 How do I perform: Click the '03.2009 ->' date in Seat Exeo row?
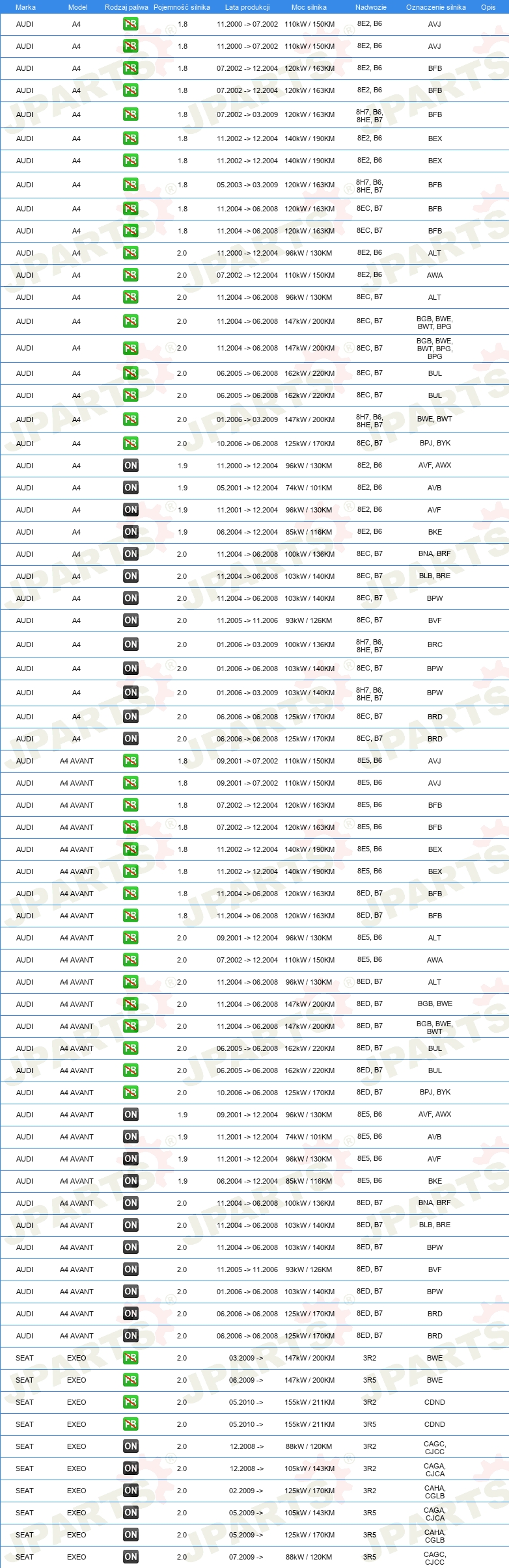[246, 1358]
